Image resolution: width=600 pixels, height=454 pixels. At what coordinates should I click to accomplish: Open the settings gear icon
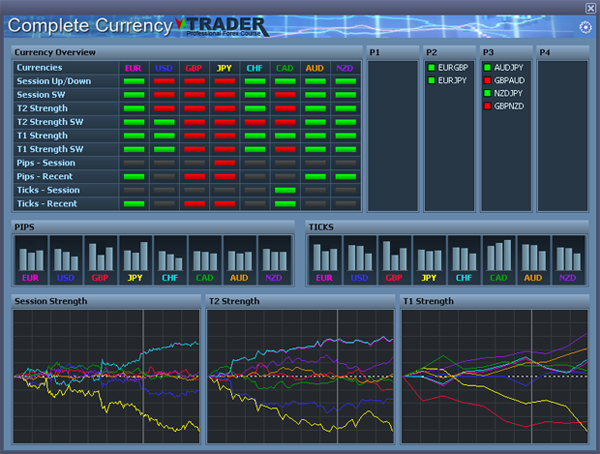pos(585,27)
